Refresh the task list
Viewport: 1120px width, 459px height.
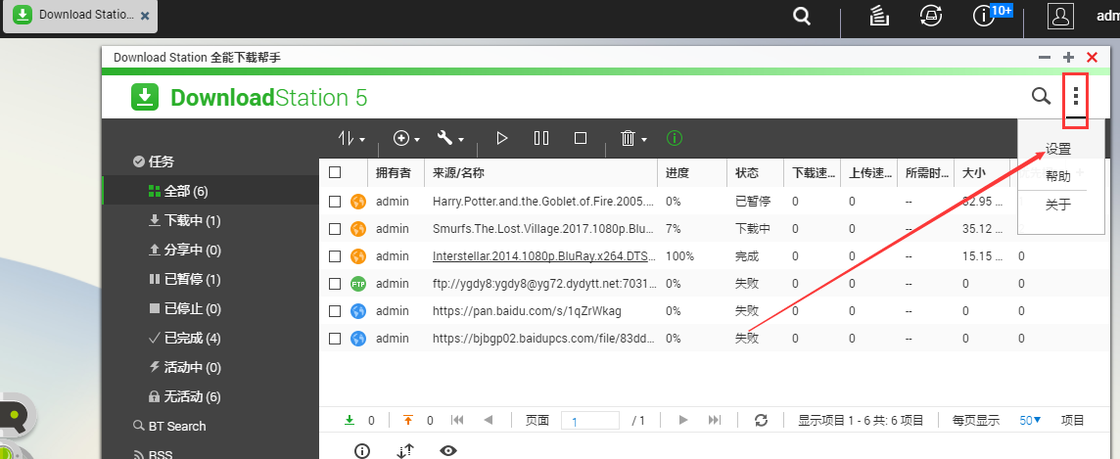pos(761,421)
